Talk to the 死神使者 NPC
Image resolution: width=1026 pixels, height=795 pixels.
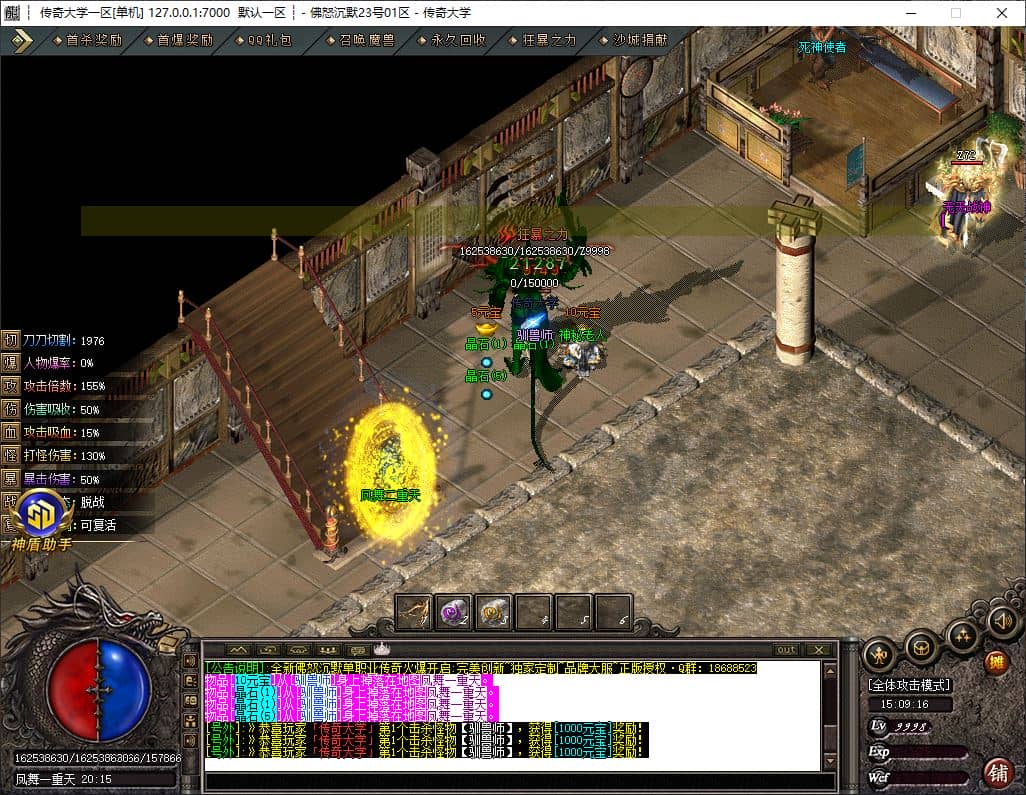(822, 47)
